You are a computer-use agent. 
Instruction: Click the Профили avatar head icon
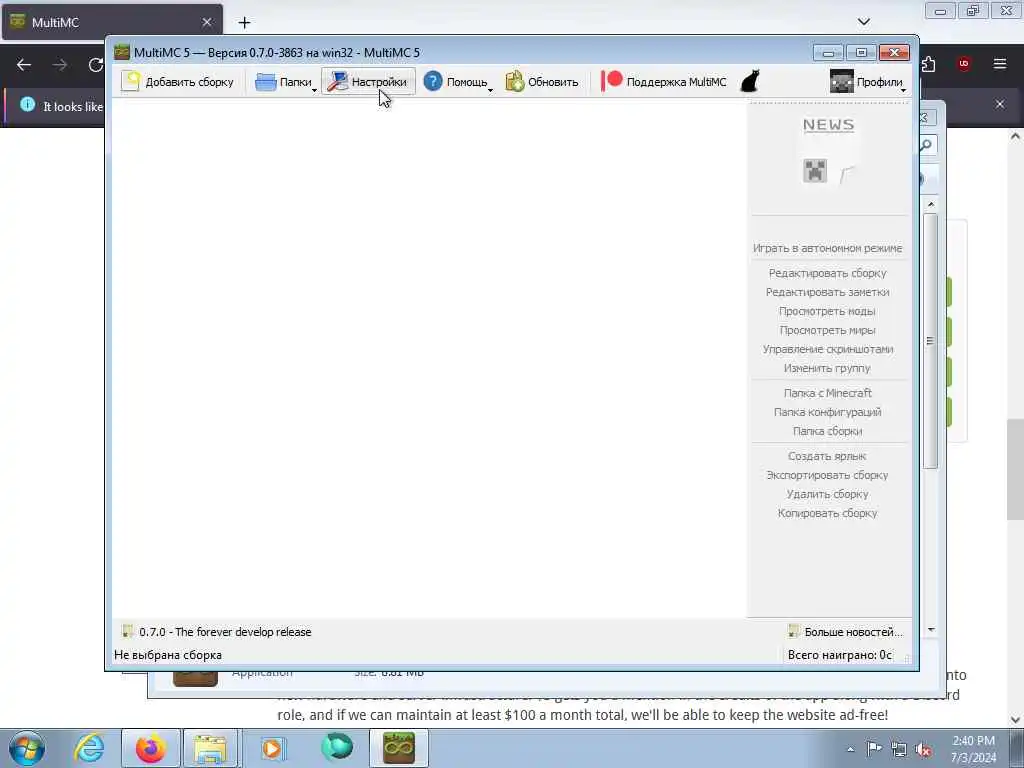click(841, 82)
